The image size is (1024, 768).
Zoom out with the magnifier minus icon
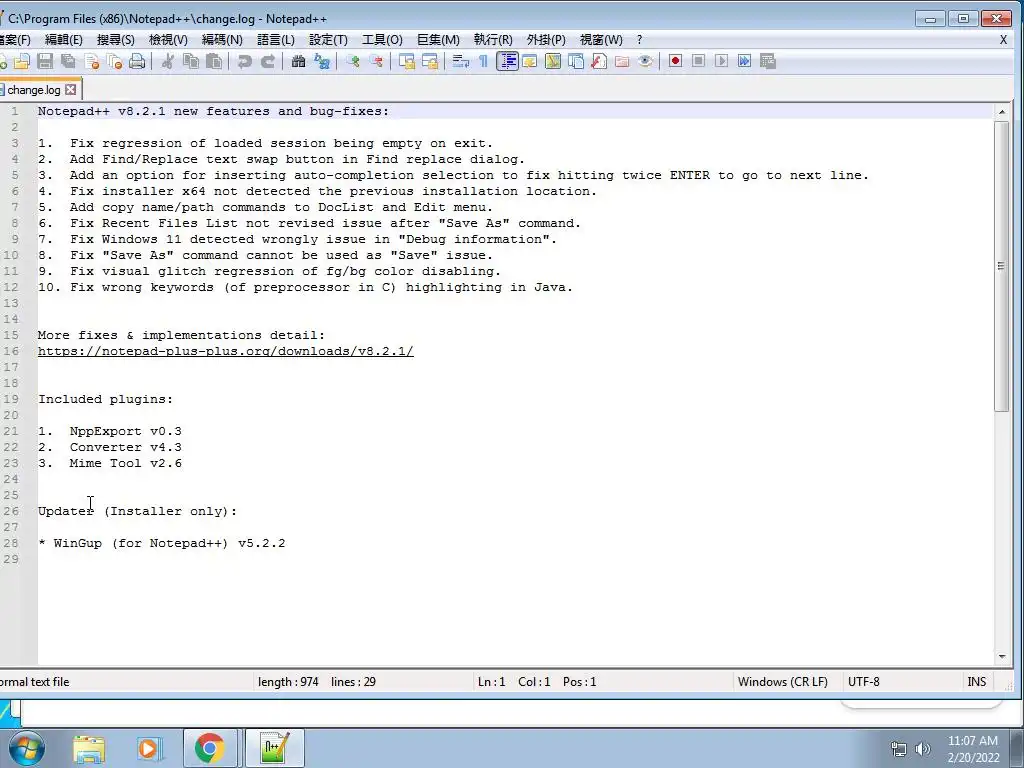[x=376, y=61]
